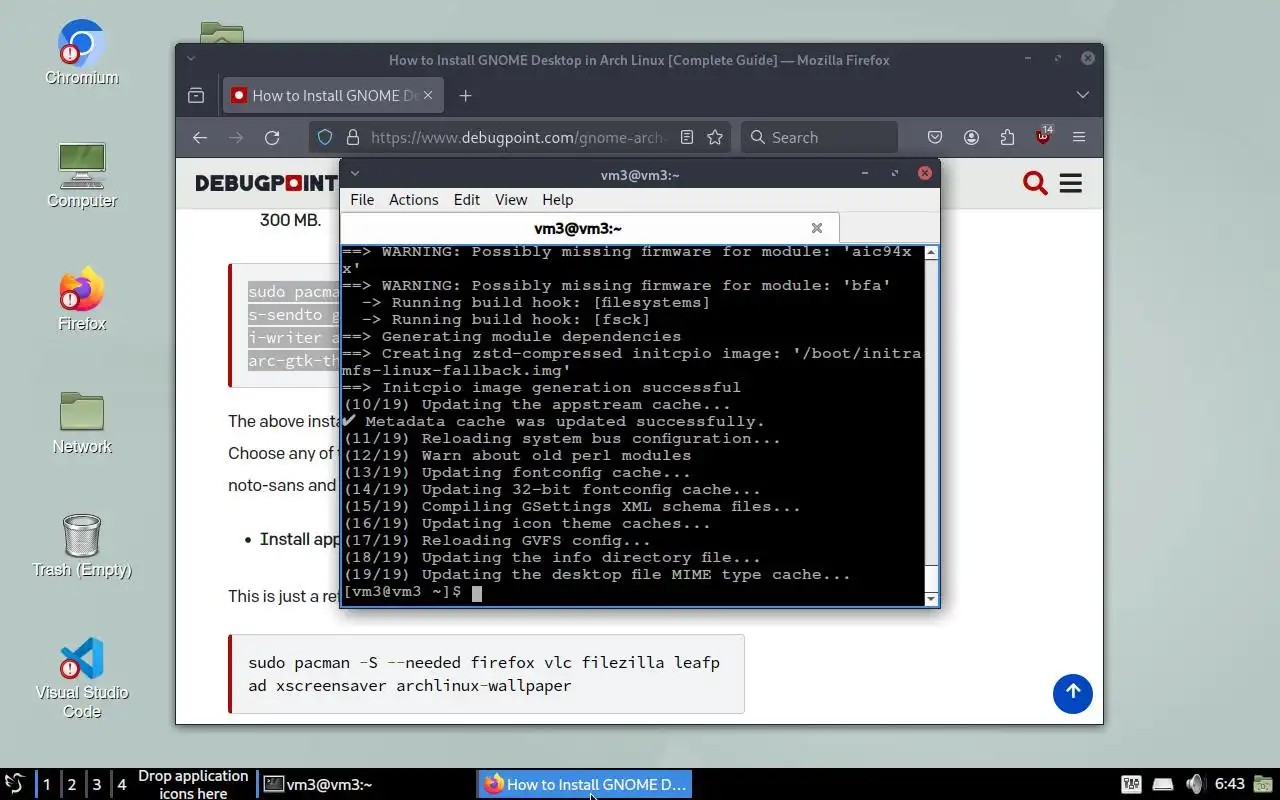The width and height of the screenshot is (1280, 800).
Task: Activate Firefox taskbar window button
Action: point(585,784)
